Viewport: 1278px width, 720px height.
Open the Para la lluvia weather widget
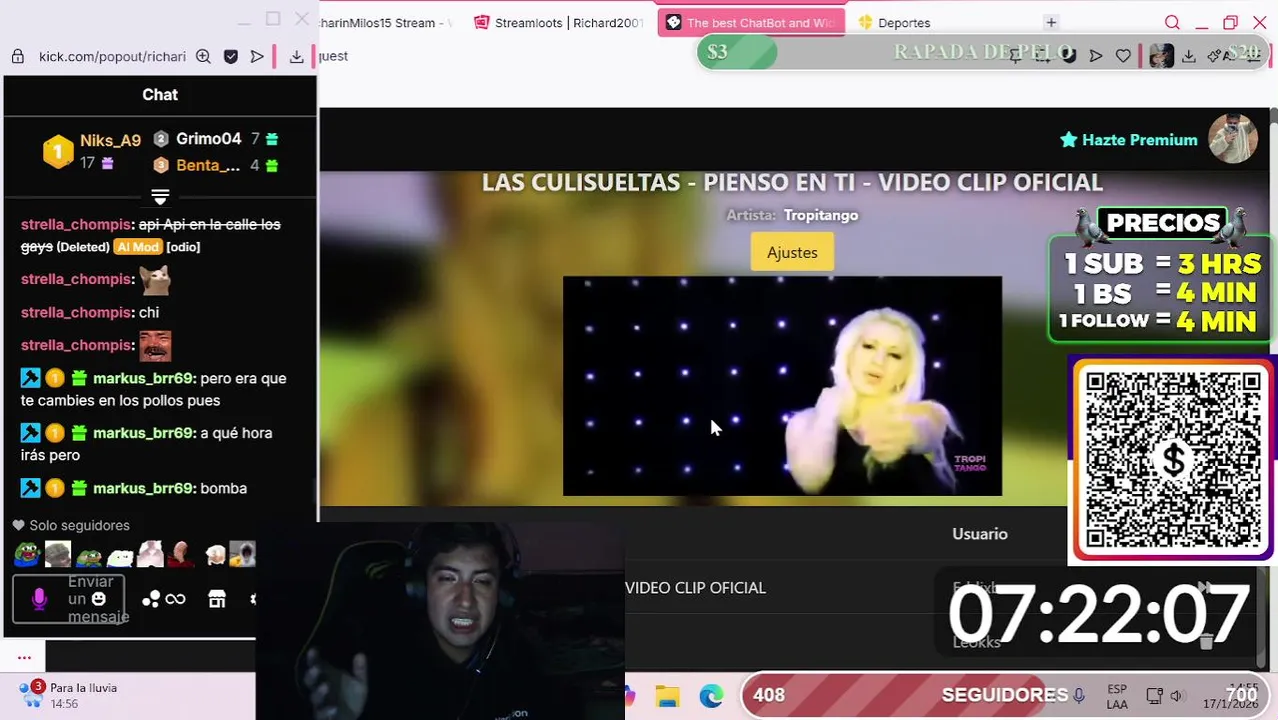tap(68, 695)
